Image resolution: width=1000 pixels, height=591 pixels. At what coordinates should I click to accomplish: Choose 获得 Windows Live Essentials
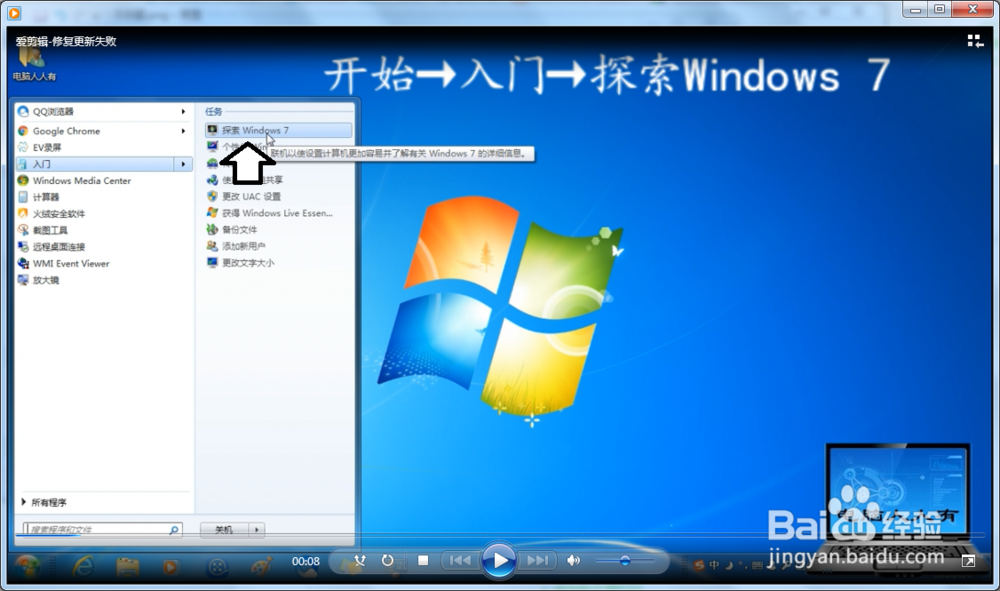[278, 213]
